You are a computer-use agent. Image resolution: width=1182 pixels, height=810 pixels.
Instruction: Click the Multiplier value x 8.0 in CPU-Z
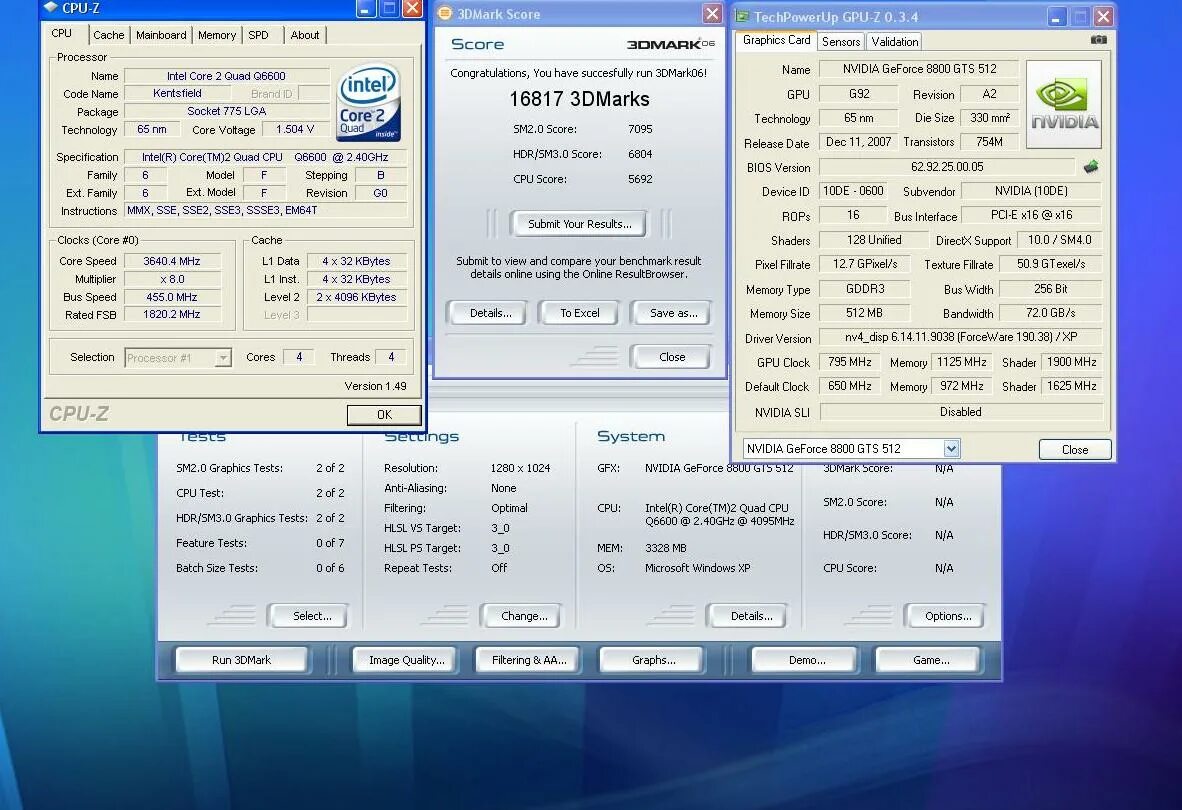click(172, 279)
